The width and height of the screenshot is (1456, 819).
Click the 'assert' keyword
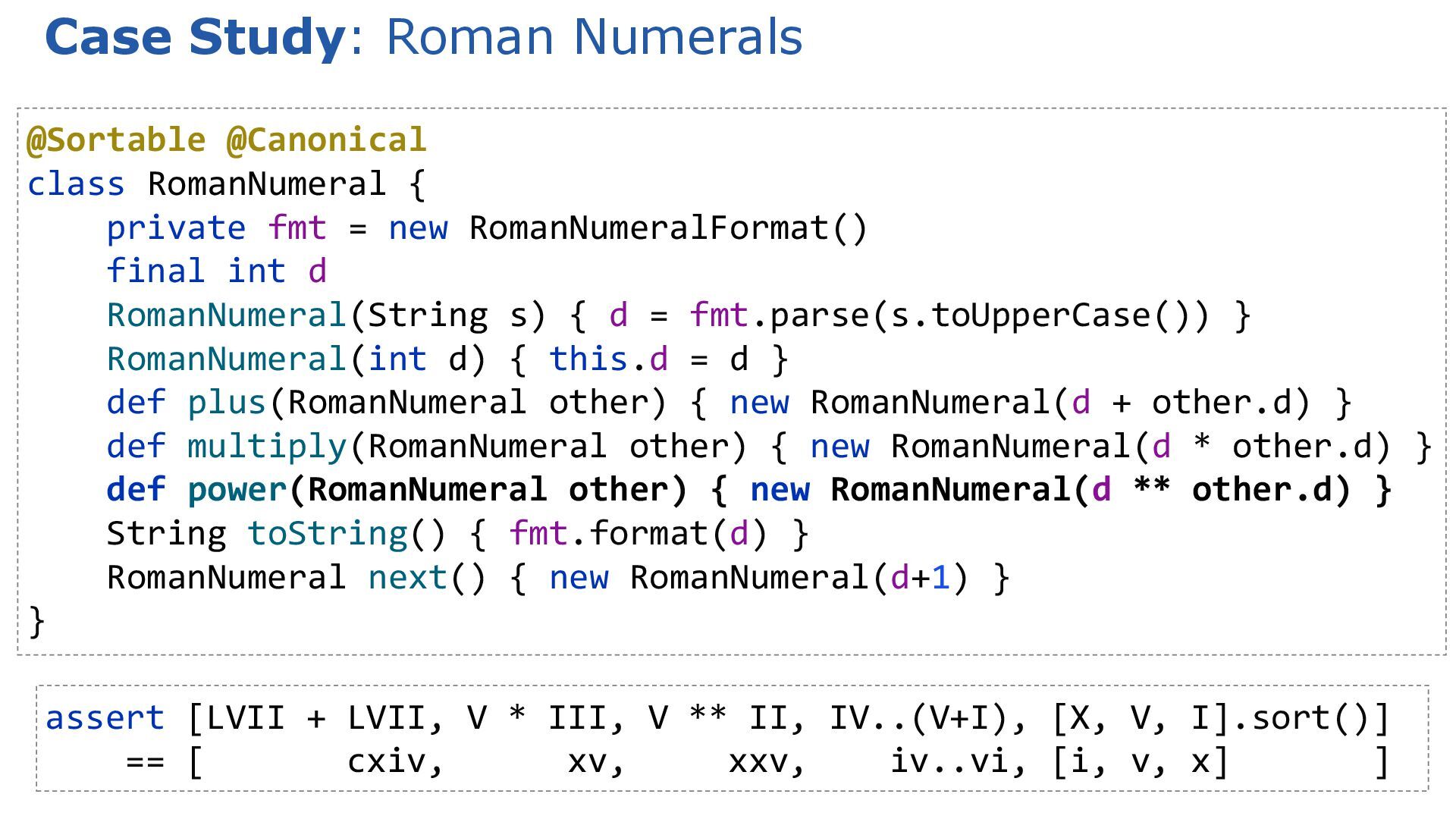[105, 718]
